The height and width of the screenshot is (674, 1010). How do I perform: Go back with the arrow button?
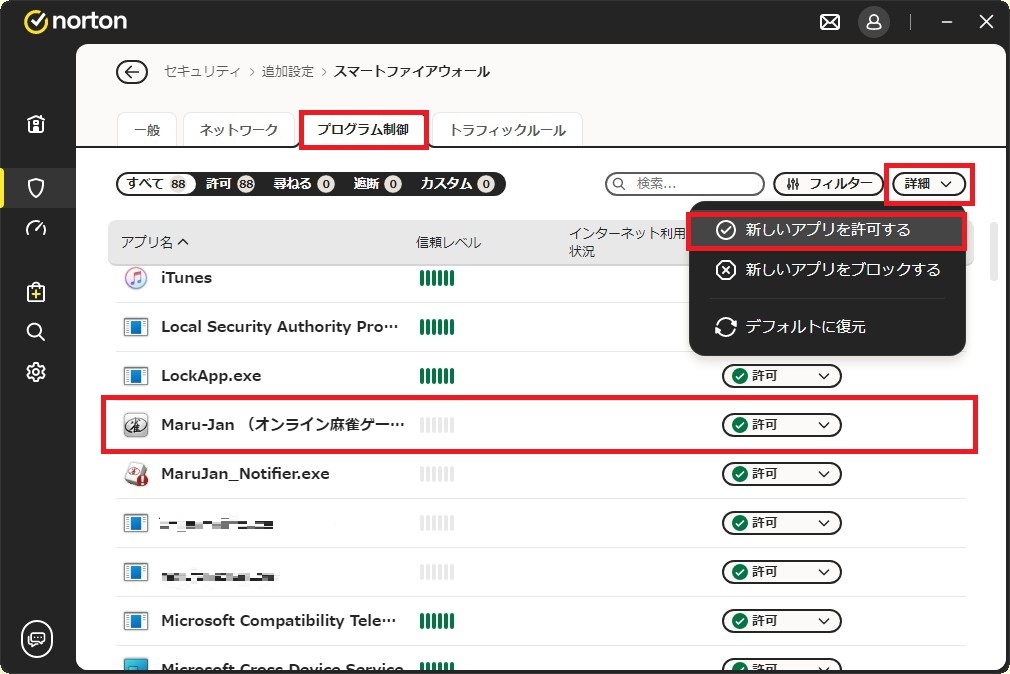pos(132,72)
